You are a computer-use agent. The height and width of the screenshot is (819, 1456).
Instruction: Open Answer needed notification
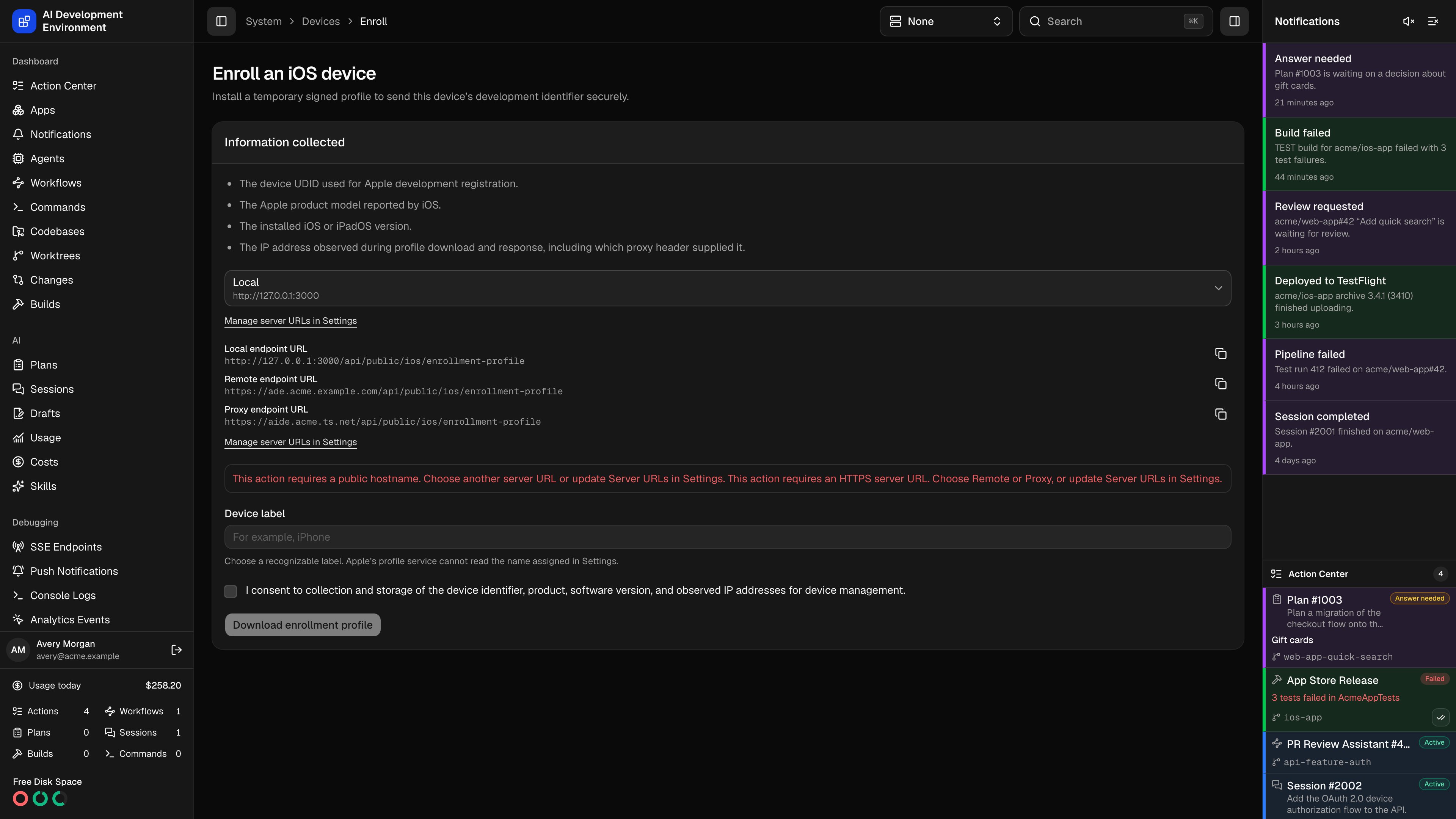pos(1359,80)
